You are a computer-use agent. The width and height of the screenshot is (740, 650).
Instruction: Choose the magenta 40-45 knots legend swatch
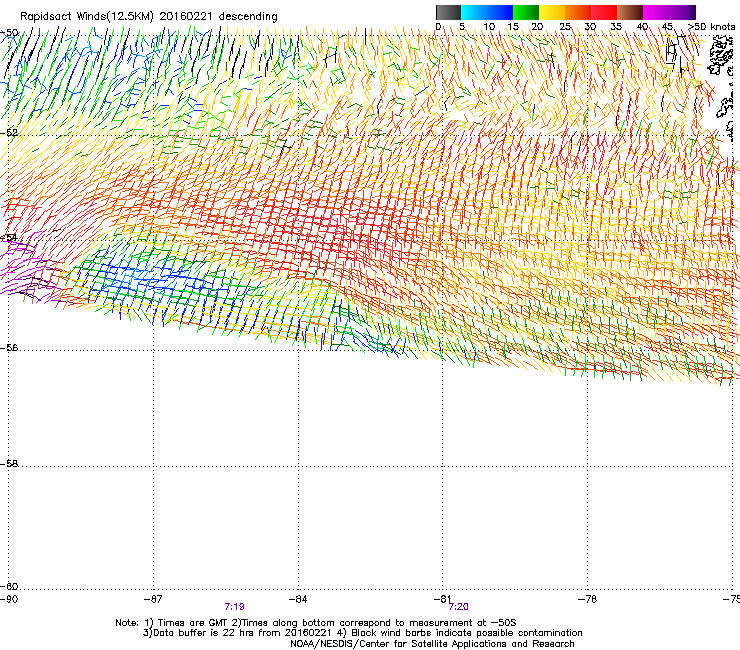[656, 12]
